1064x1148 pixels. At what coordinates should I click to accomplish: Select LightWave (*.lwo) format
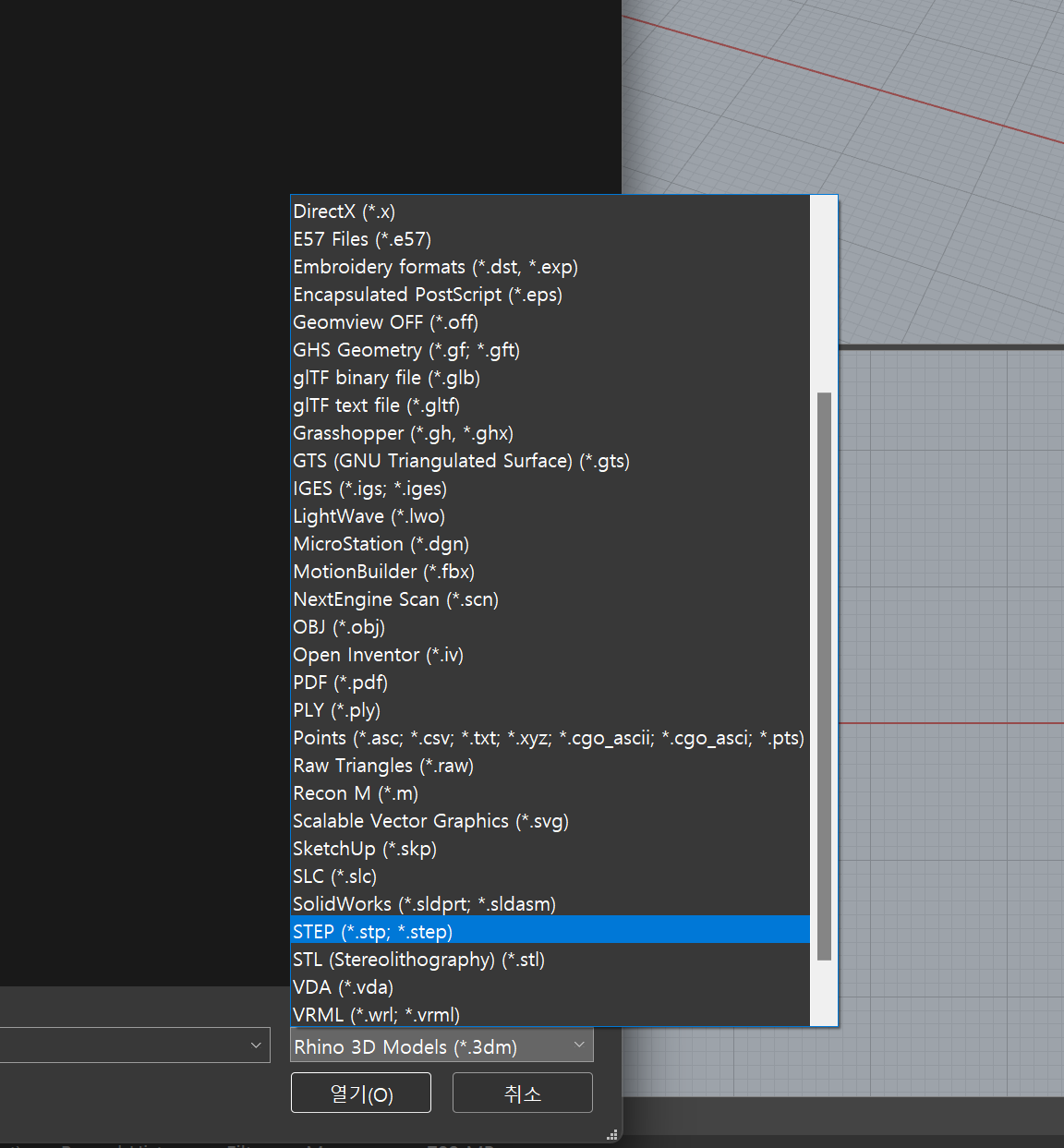click(550, 516)
